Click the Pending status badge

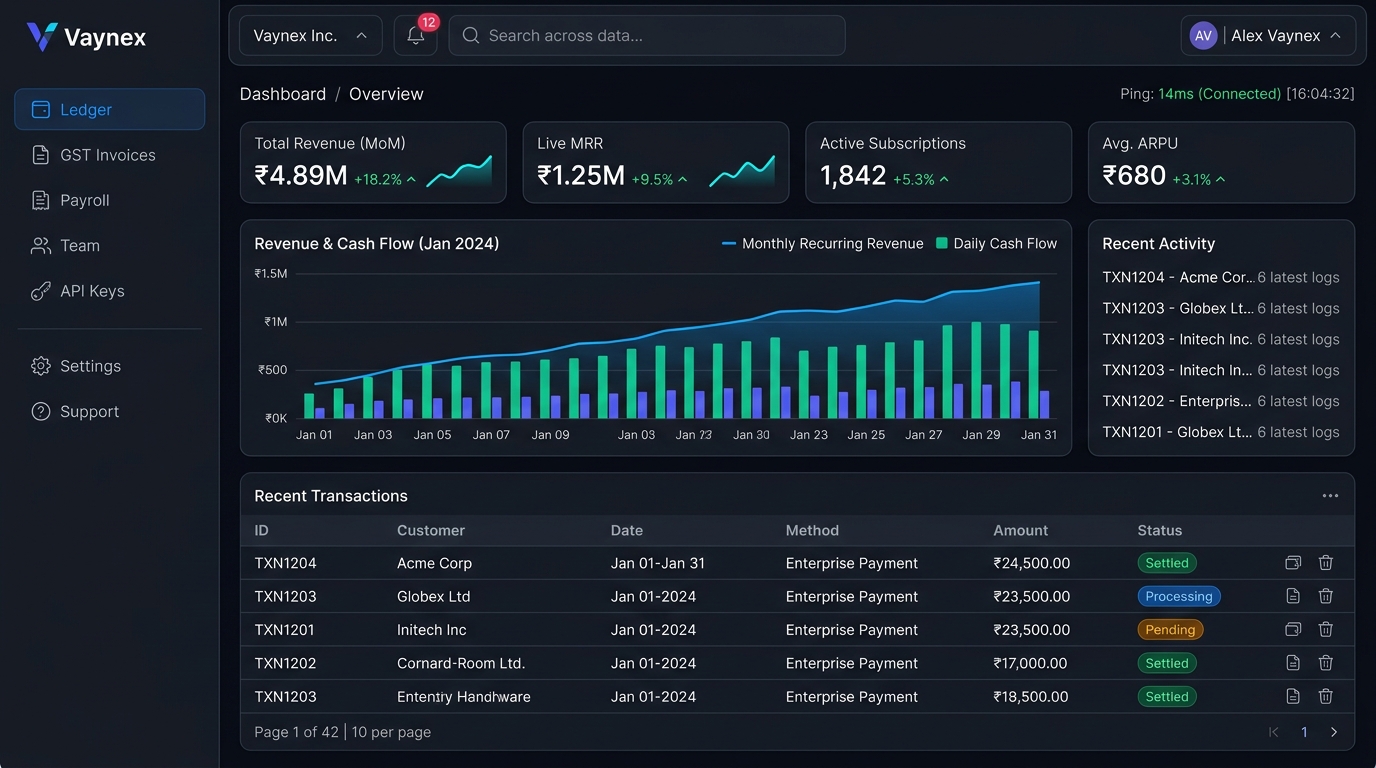tap(1170, 630)
